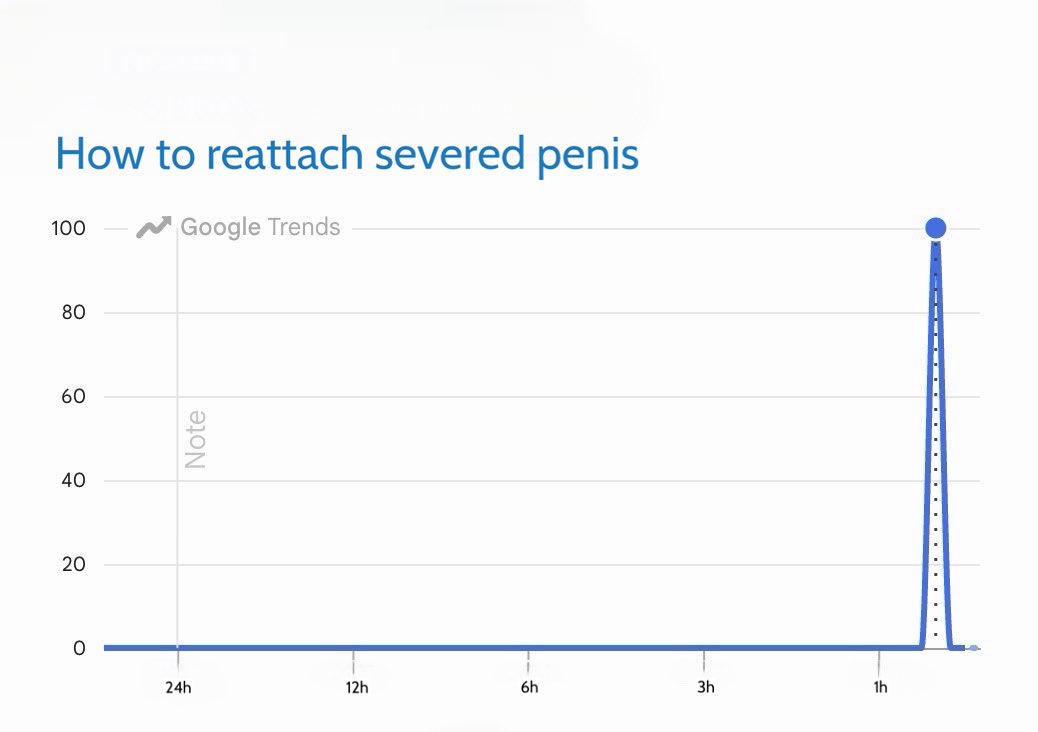Image resolution: width=1038 pixels, height=732 pixels.
Task: Select the 12h time axis label
Action: (356, 688)
